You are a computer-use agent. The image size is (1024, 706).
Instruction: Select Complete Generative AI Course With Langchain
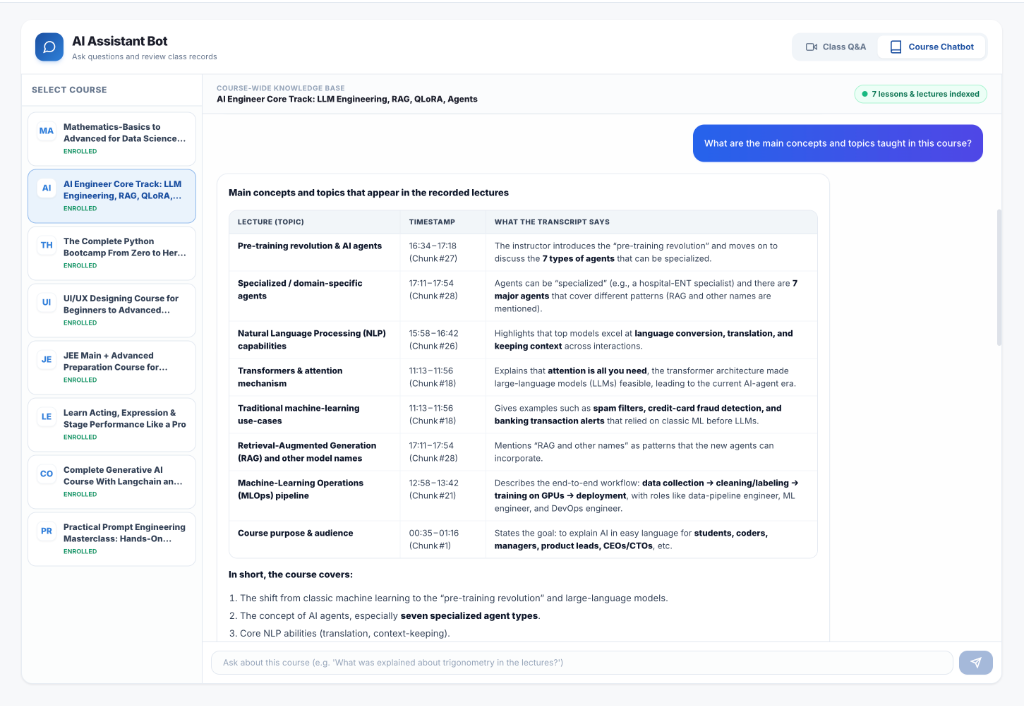[112, 482]
